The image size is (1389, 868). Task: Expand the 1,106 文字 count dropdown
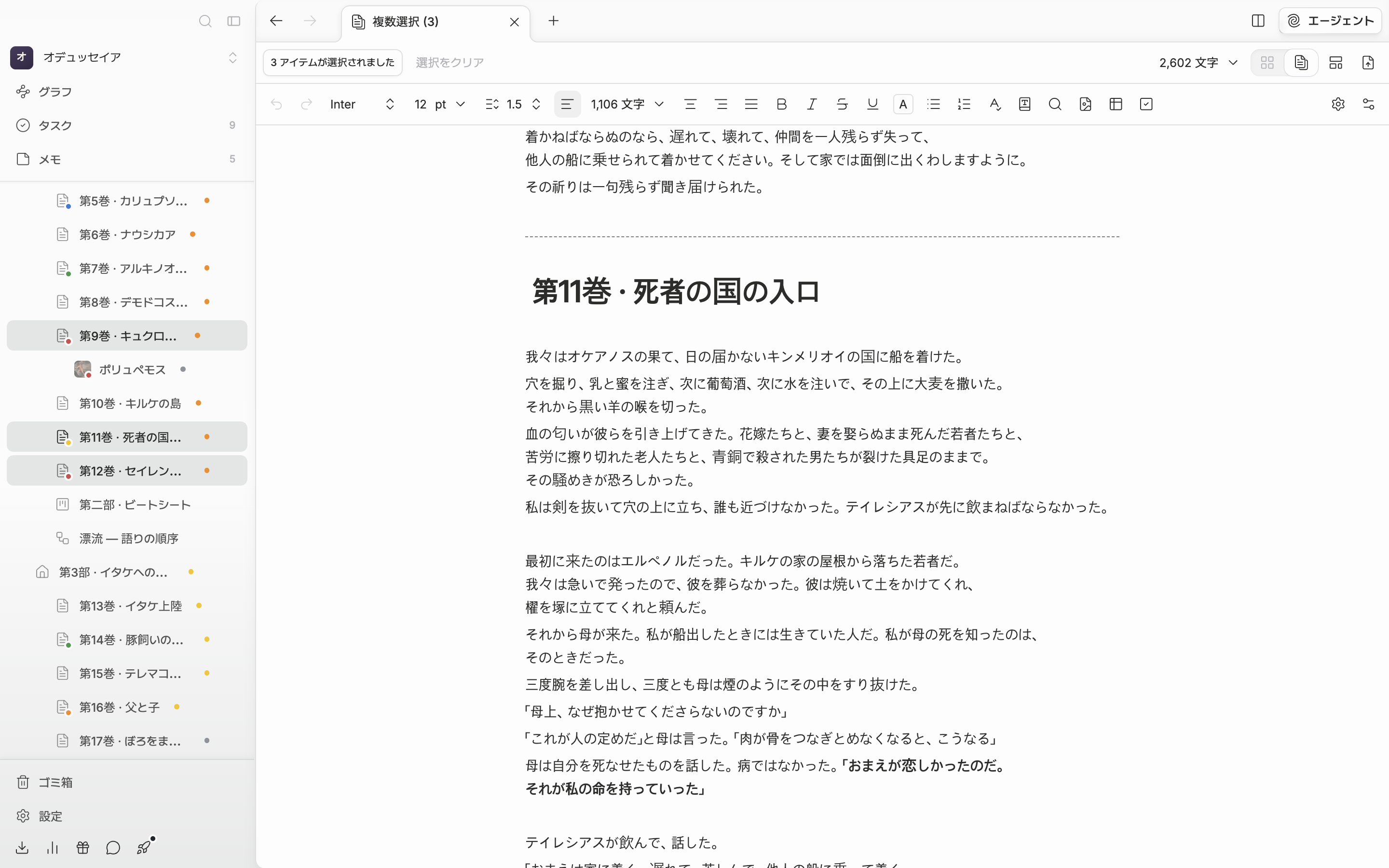point(627,104)
